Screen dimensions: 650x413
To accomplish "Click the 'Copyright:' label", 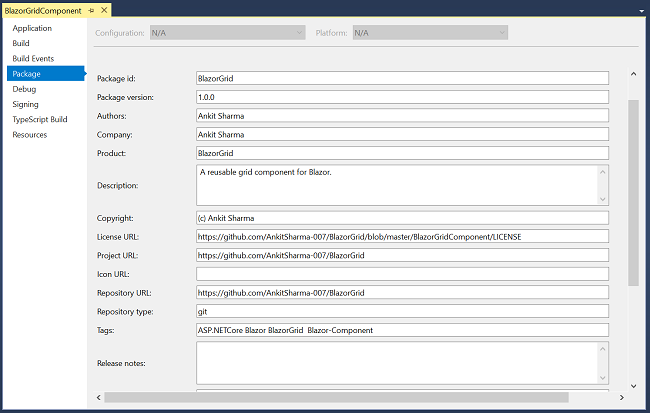I will click(x=115, y=218).
